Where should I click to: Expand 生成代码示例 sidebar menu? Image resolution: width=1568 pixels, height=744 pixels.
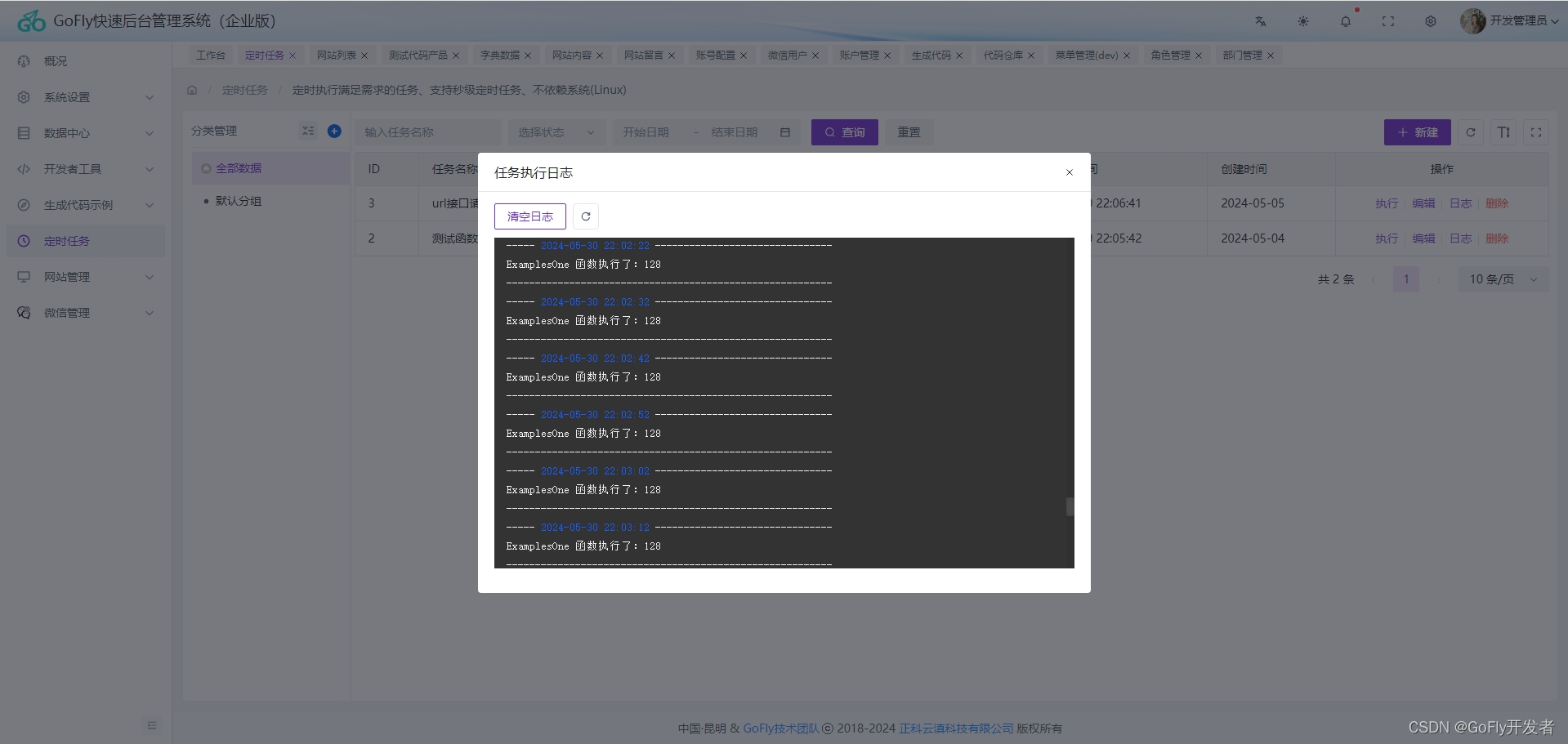click(x=86, y=205)
